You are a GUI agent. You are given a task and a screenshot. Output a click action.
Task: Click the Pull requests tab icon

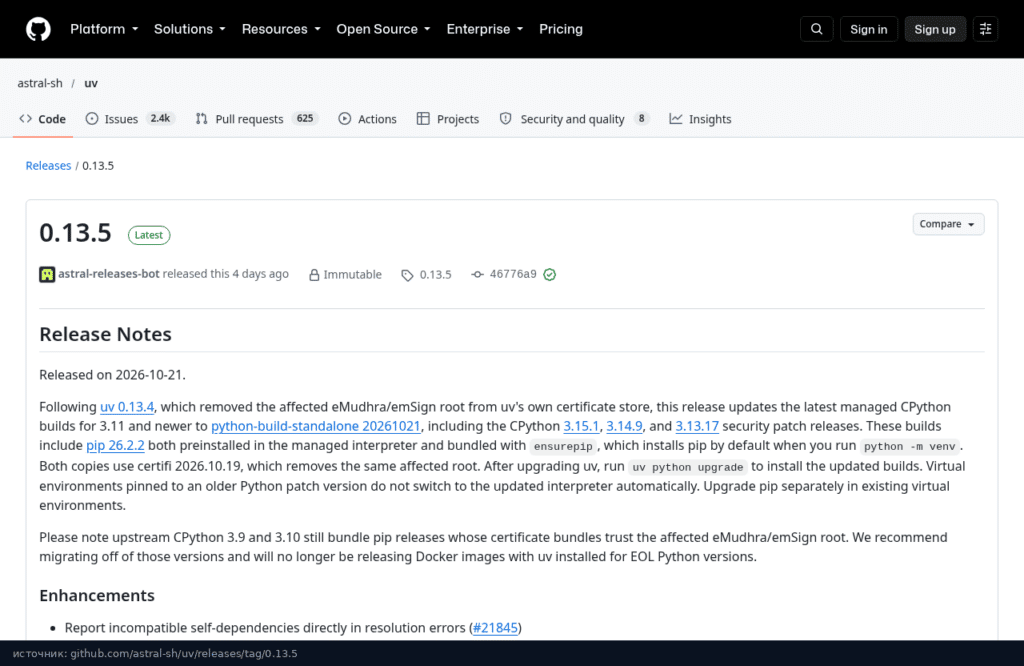pos(202,119)
